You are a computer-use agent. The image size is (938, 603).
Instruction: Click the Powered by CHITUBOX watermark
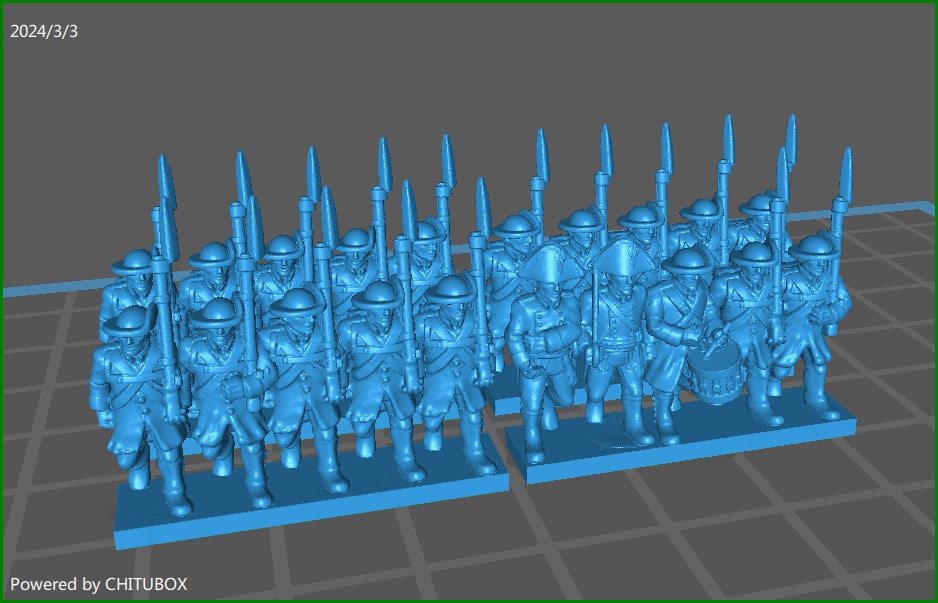tap(99, 583)
